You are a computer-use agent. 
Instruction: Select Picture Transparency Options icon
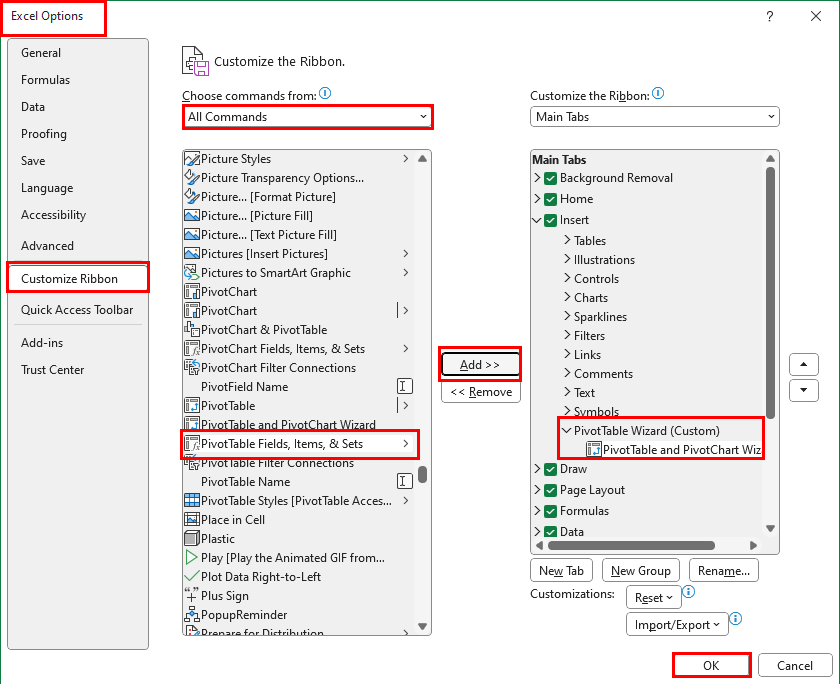pyautogui.click(x=192, y=178)
